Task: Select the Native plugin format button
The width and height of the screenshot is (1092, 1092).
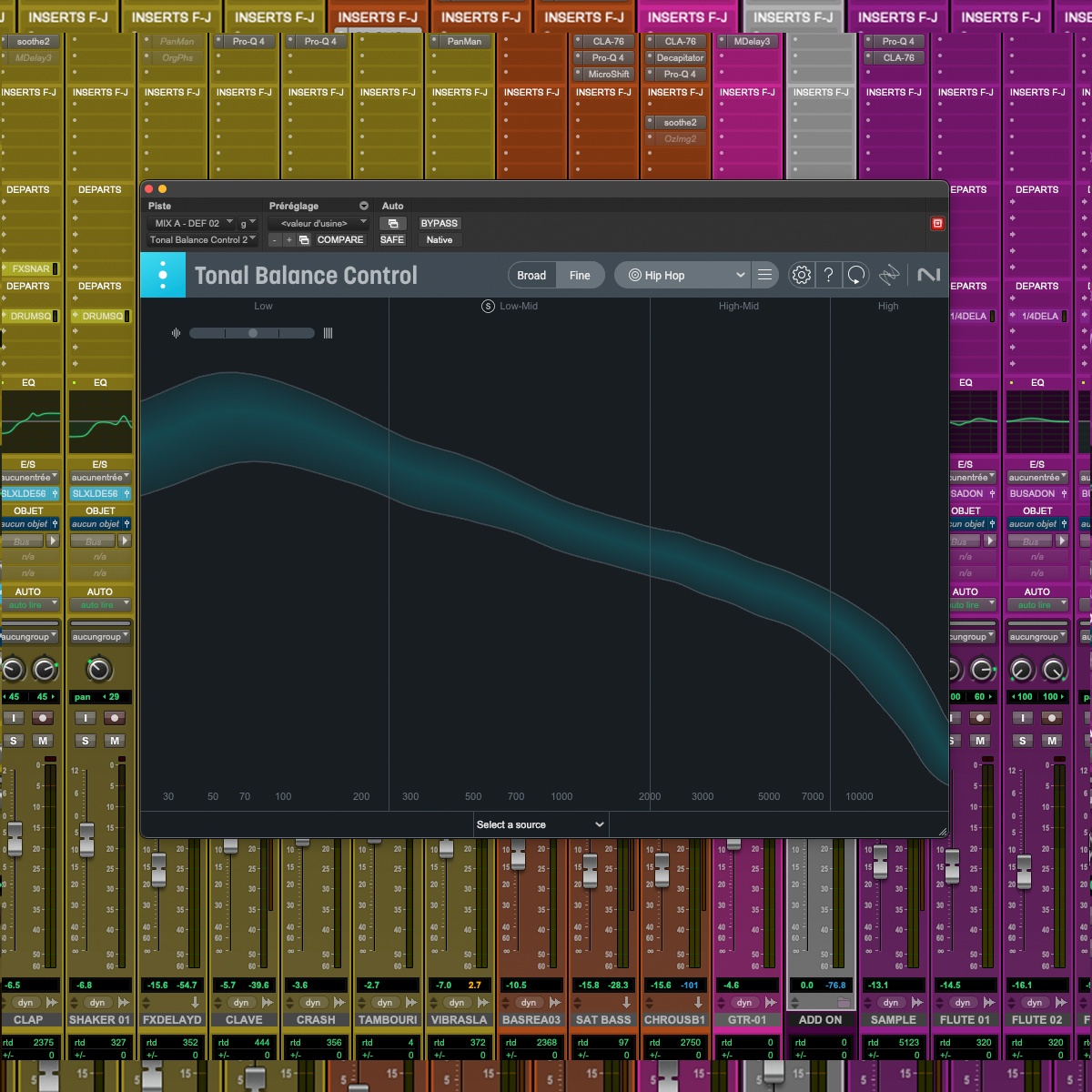Action: (439, 240)
